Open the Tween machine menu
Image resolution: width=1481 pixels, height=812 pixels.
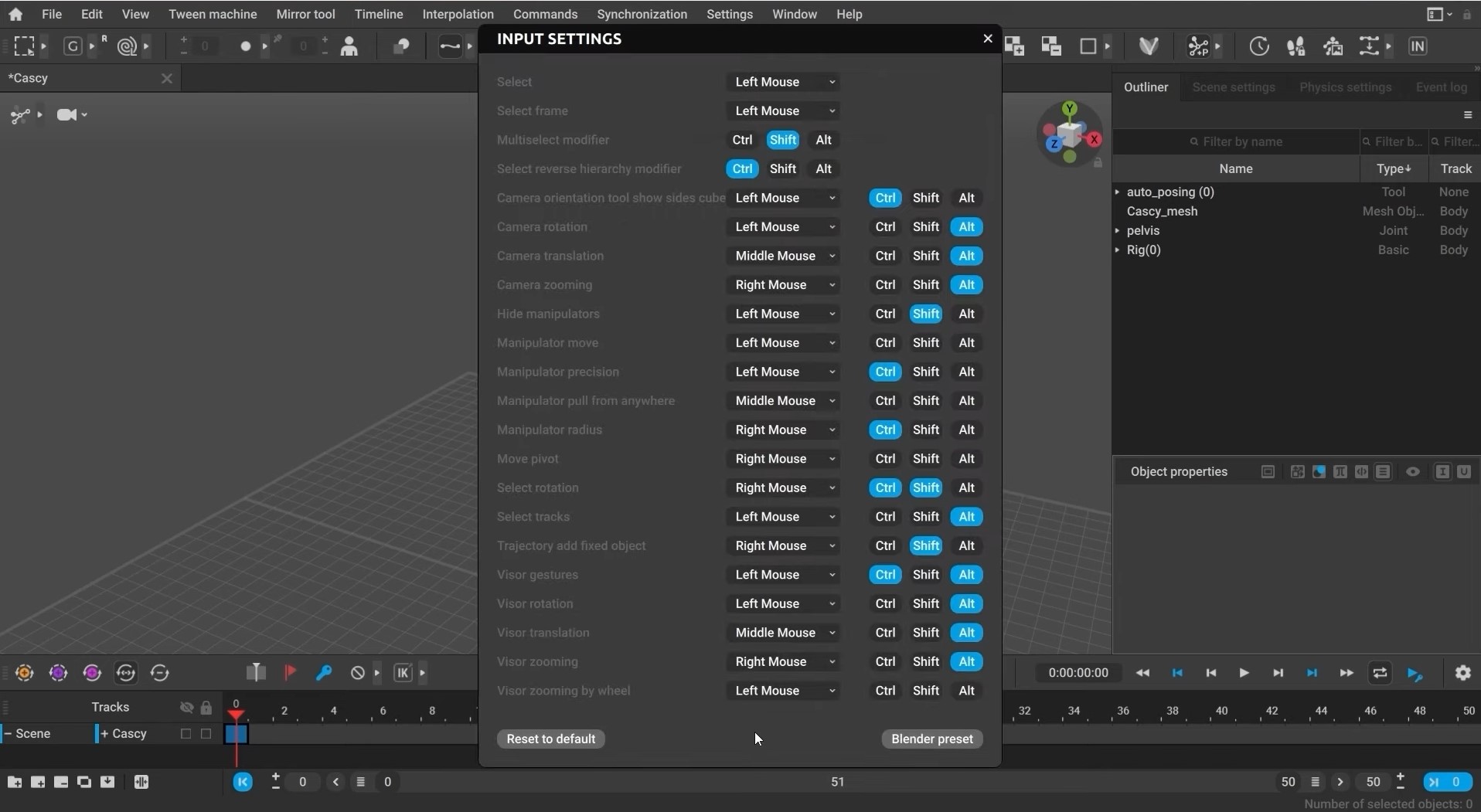coord(213,14)
